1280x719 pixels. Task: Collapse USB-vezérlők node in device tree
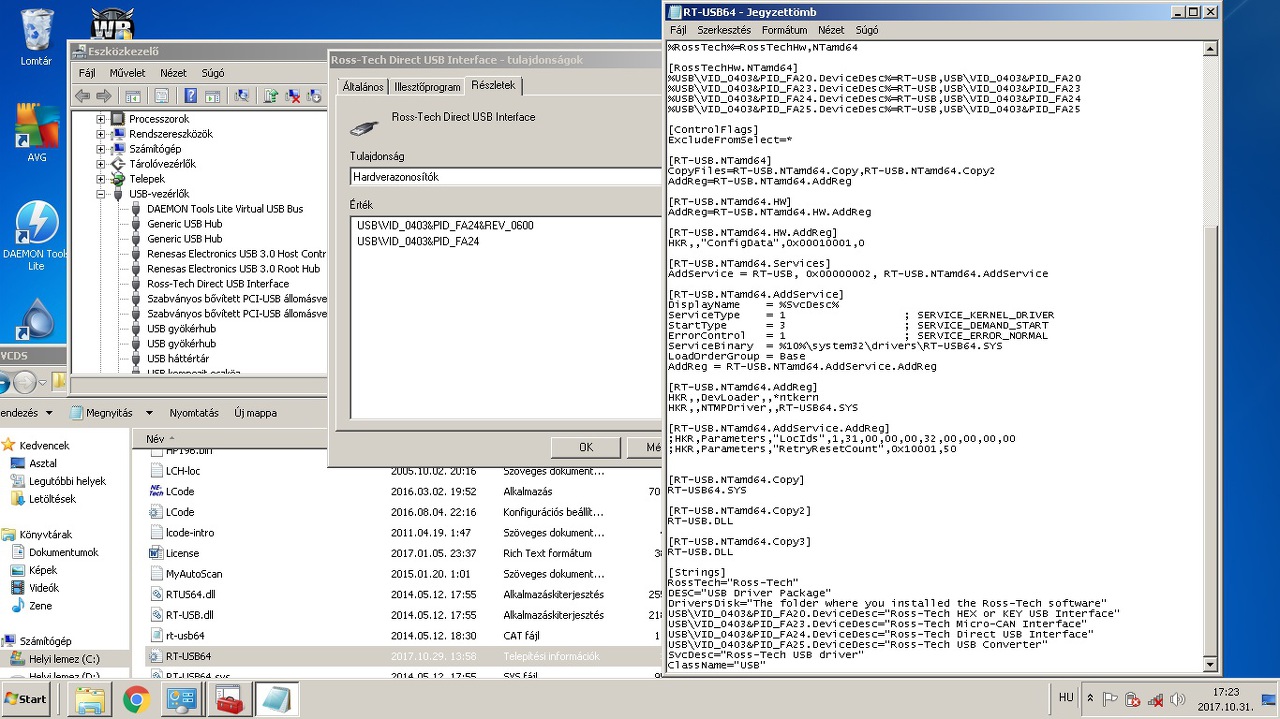coord(100,194)
